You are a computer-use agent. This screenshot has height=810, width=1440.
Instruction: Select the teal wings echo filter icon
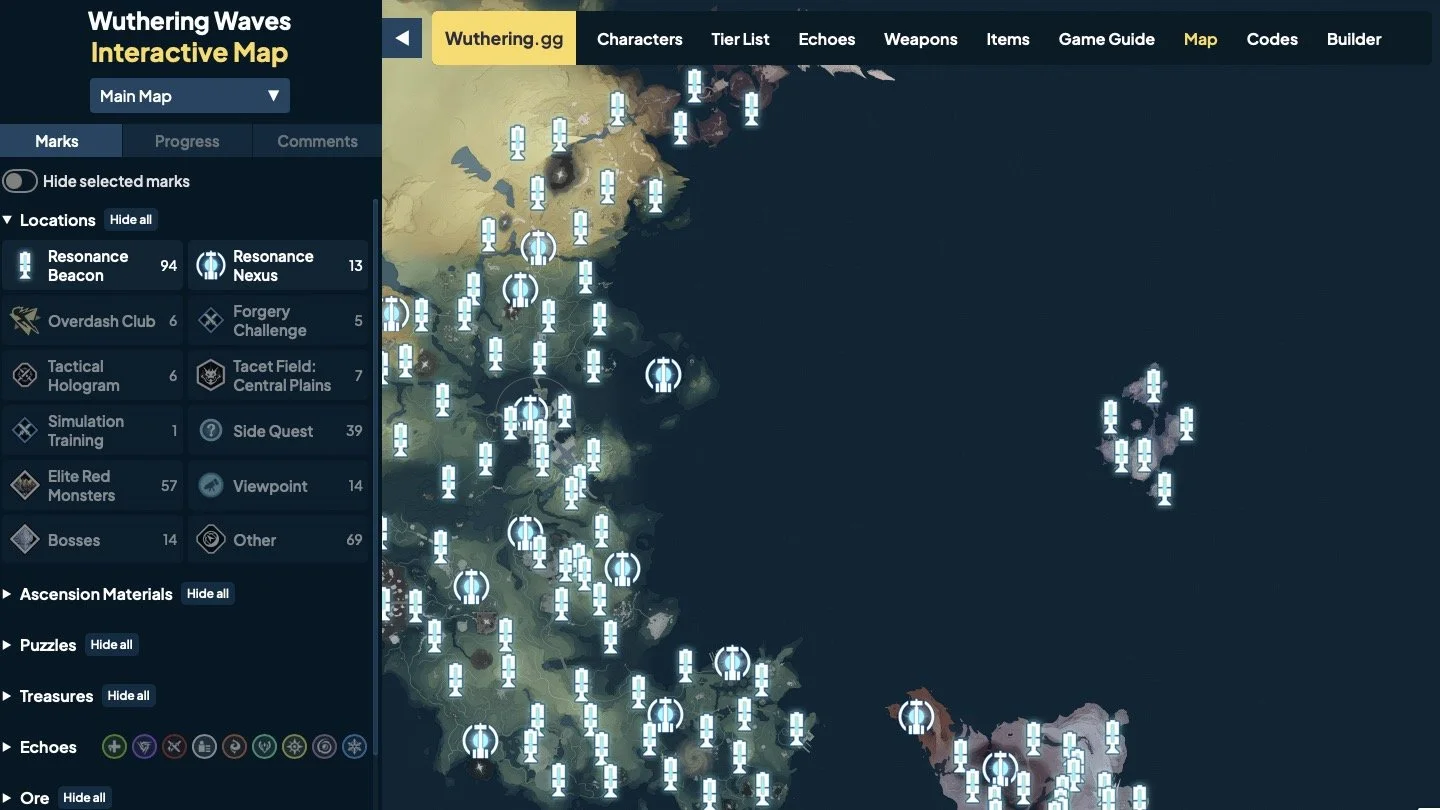pos(265,747)
